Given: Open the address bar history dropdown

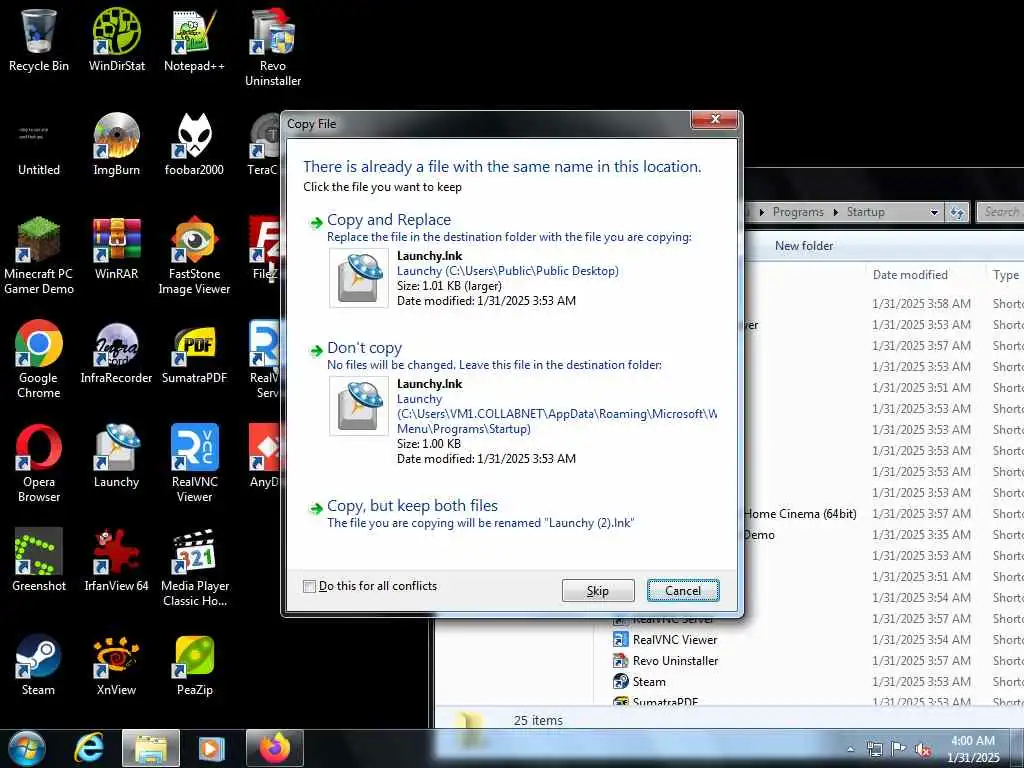Looking at the screenshot, I should pyautogui.click(x=934, y=212).
